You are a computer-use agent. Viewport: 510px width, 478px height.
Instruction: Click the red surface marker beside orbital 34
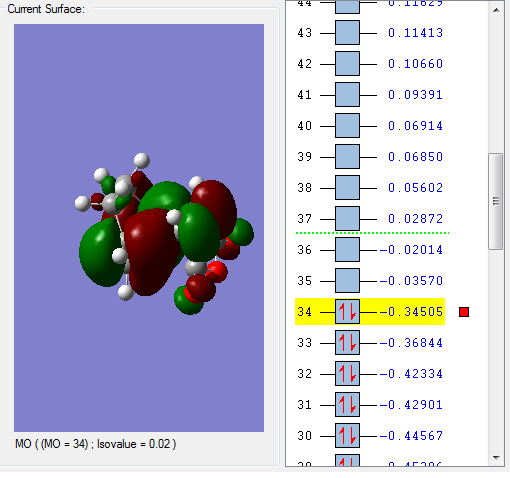[x=464, y=312]
